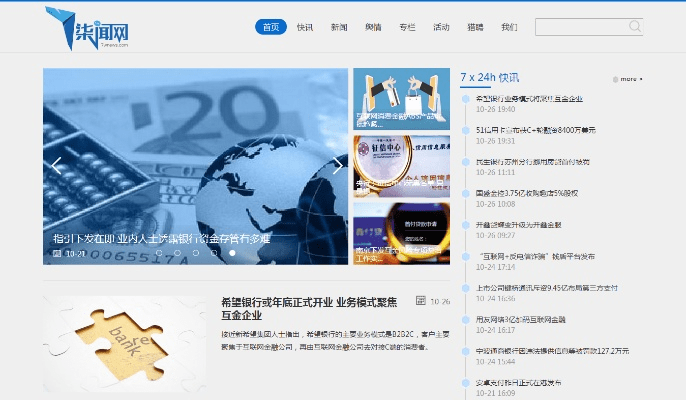Advance carousel with the right arrow
Image resolution: width=686 pixels, height=400 pixels.
[x=337, y=166]
